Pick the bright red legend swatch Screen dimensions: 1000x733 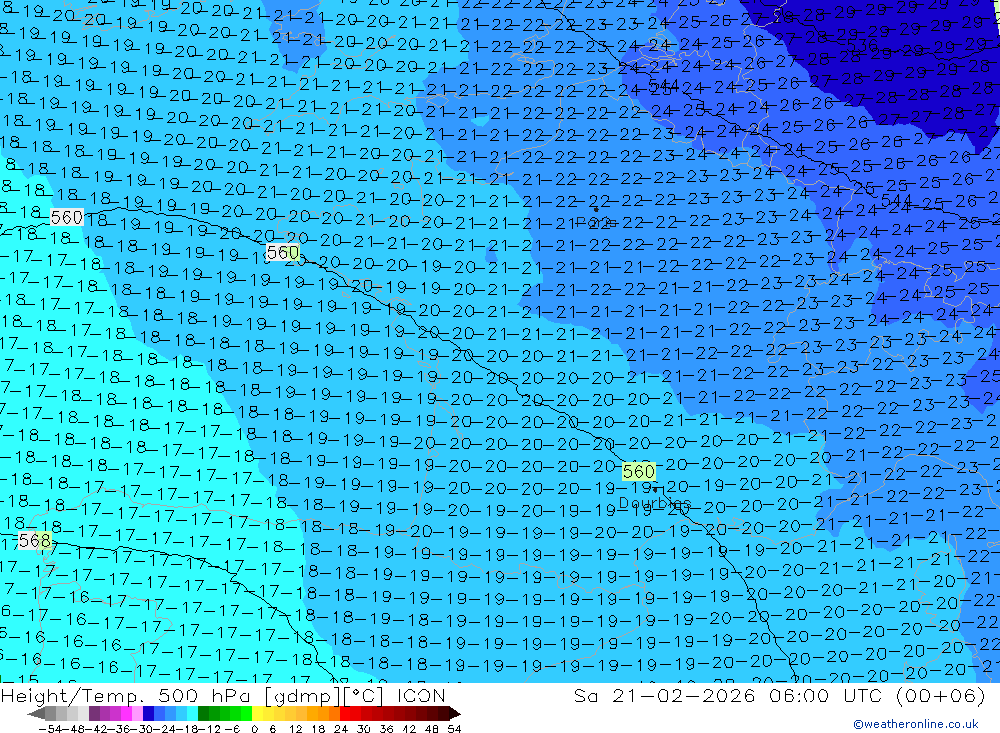(345, 713)
